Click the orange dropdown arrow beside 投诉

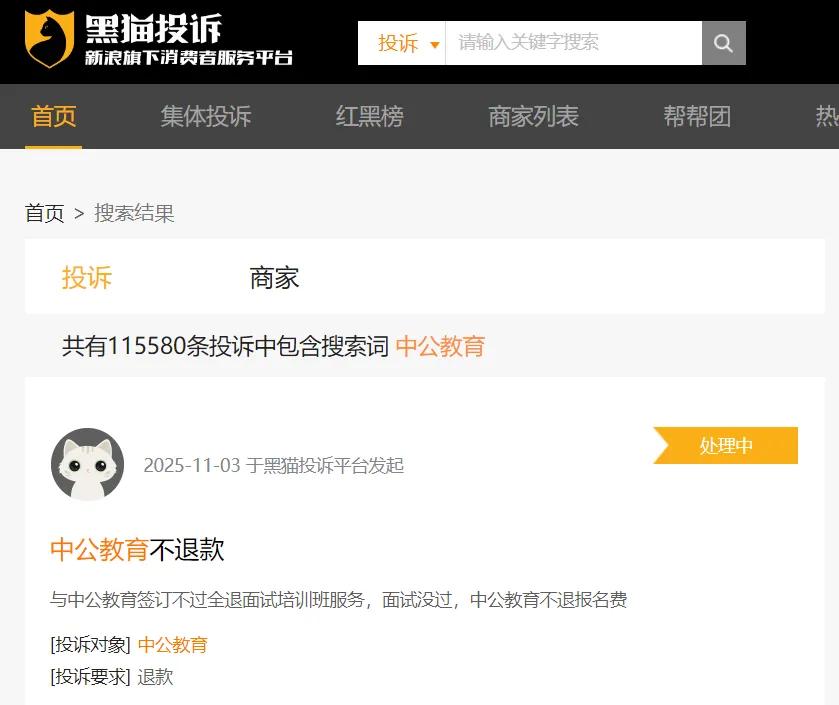coord(434,45)
